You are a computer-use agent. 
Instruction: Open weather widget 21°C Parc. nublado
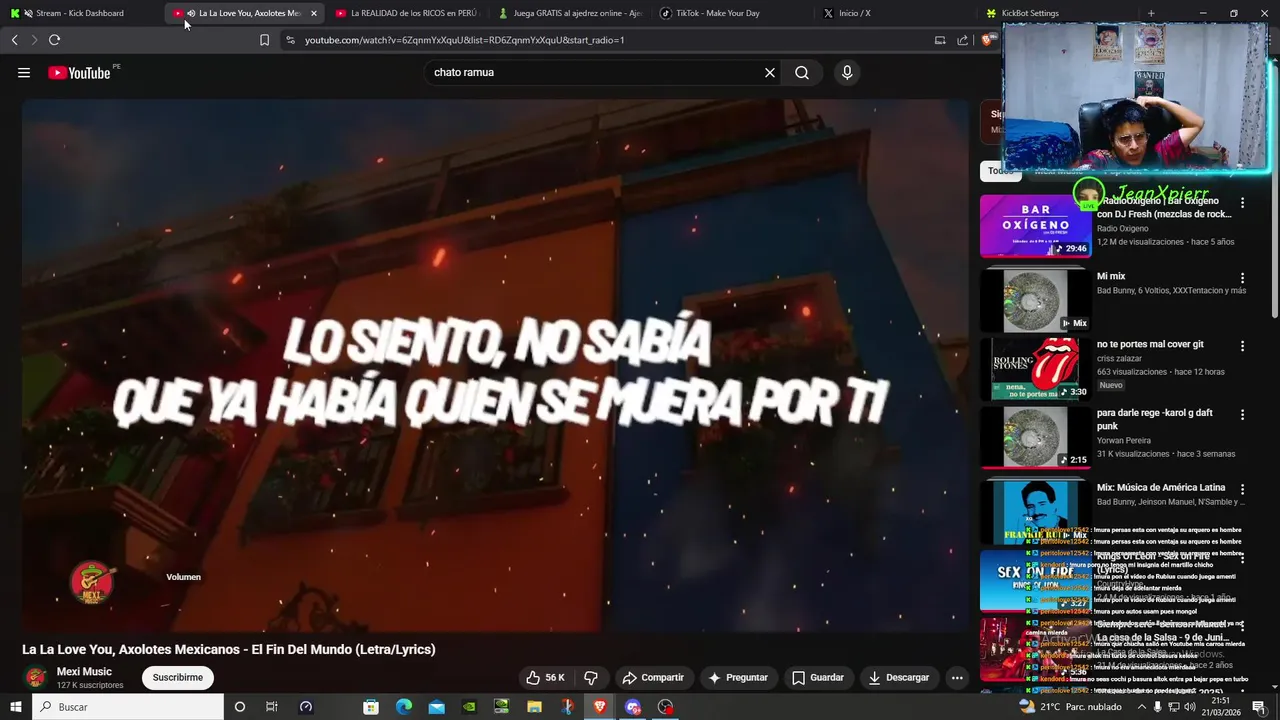click(x=1070, y=707)
